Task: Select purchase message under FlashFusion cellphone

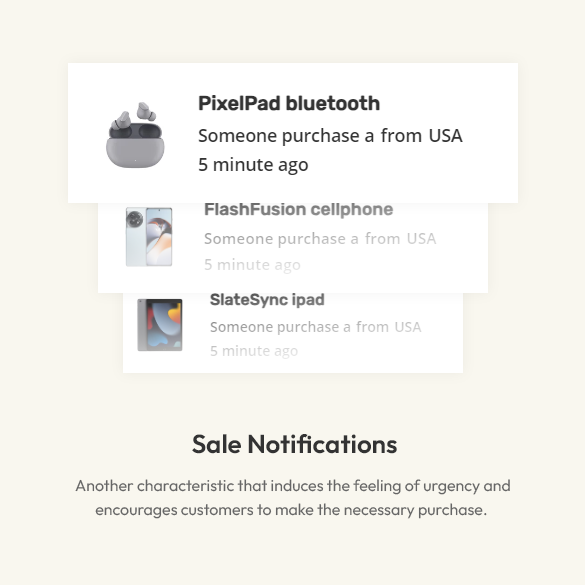Action: click(320, 239)
